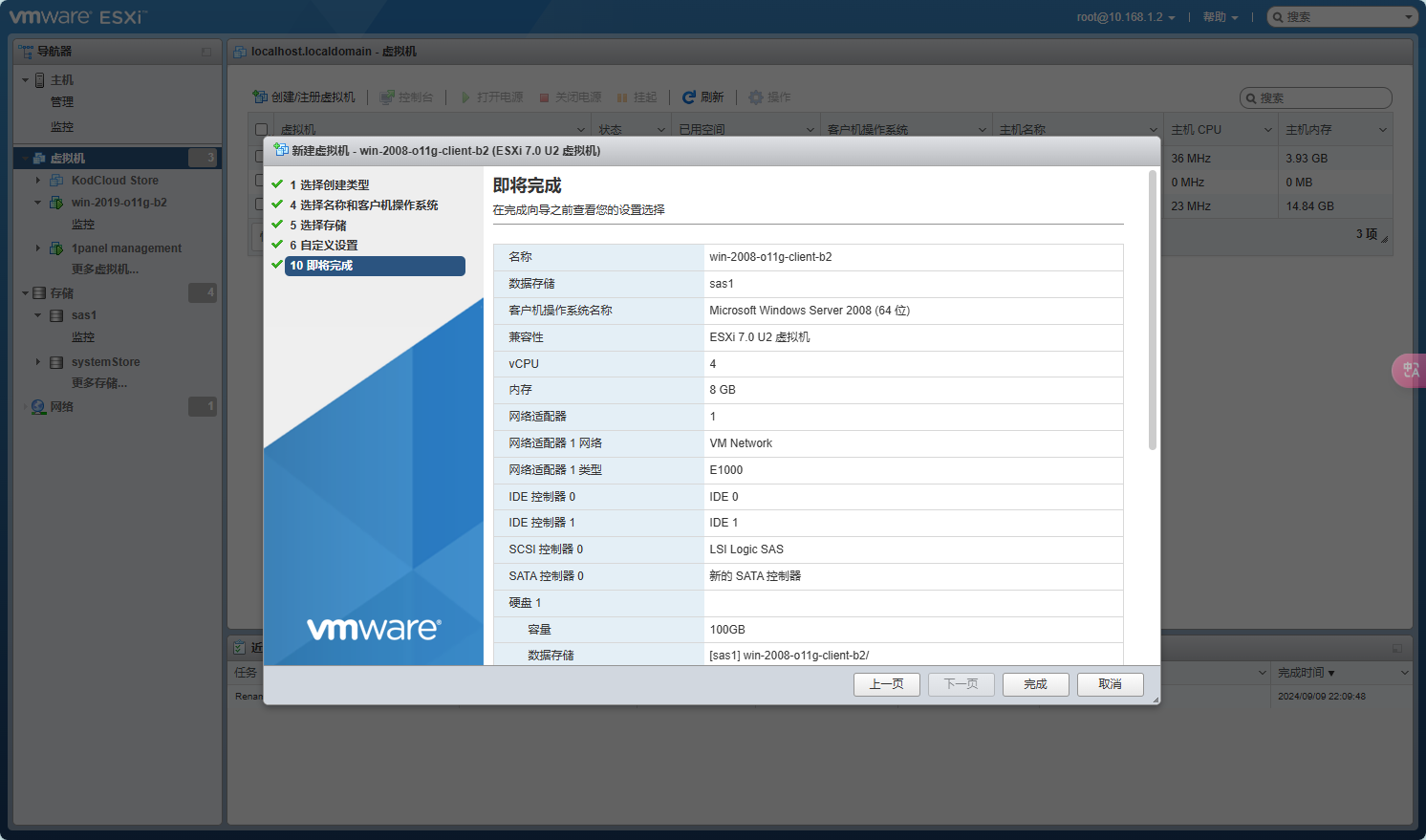Click the systemStore datastore icon
This screenshot has height=840, width=1426.
pos(56,362)
